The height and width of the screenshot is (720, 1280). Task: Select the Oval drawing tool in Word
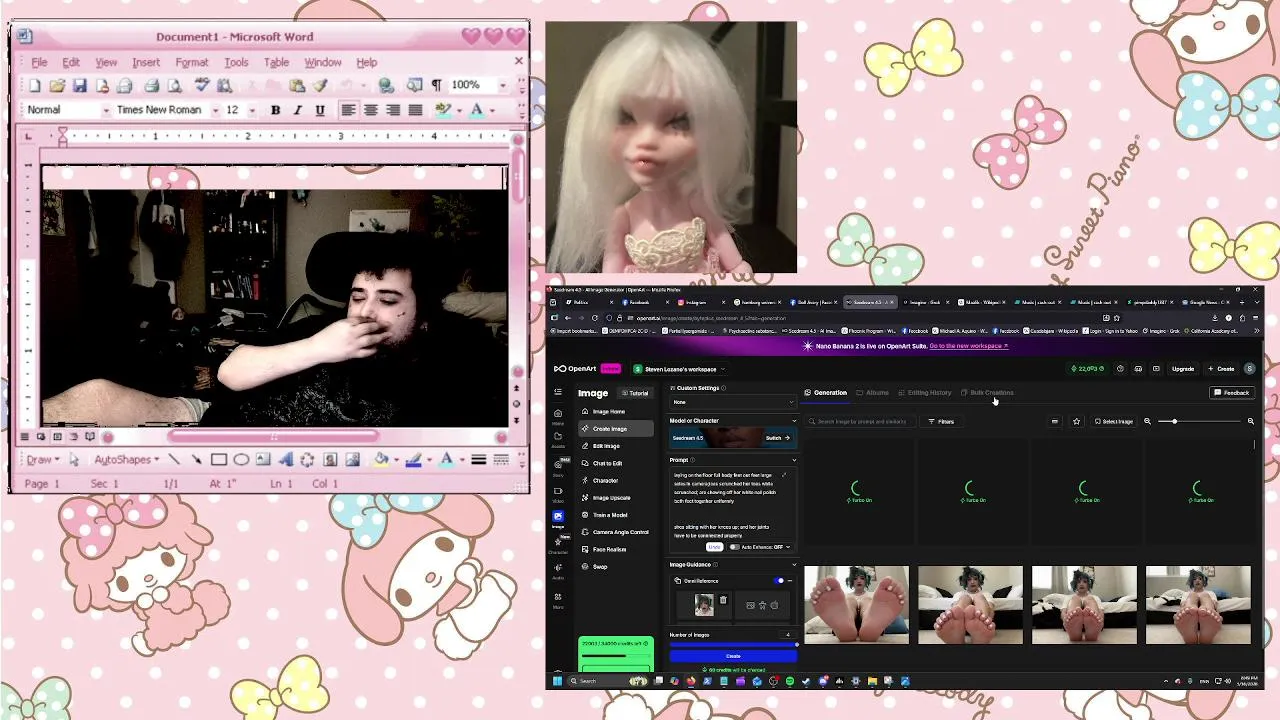point(241,460)
